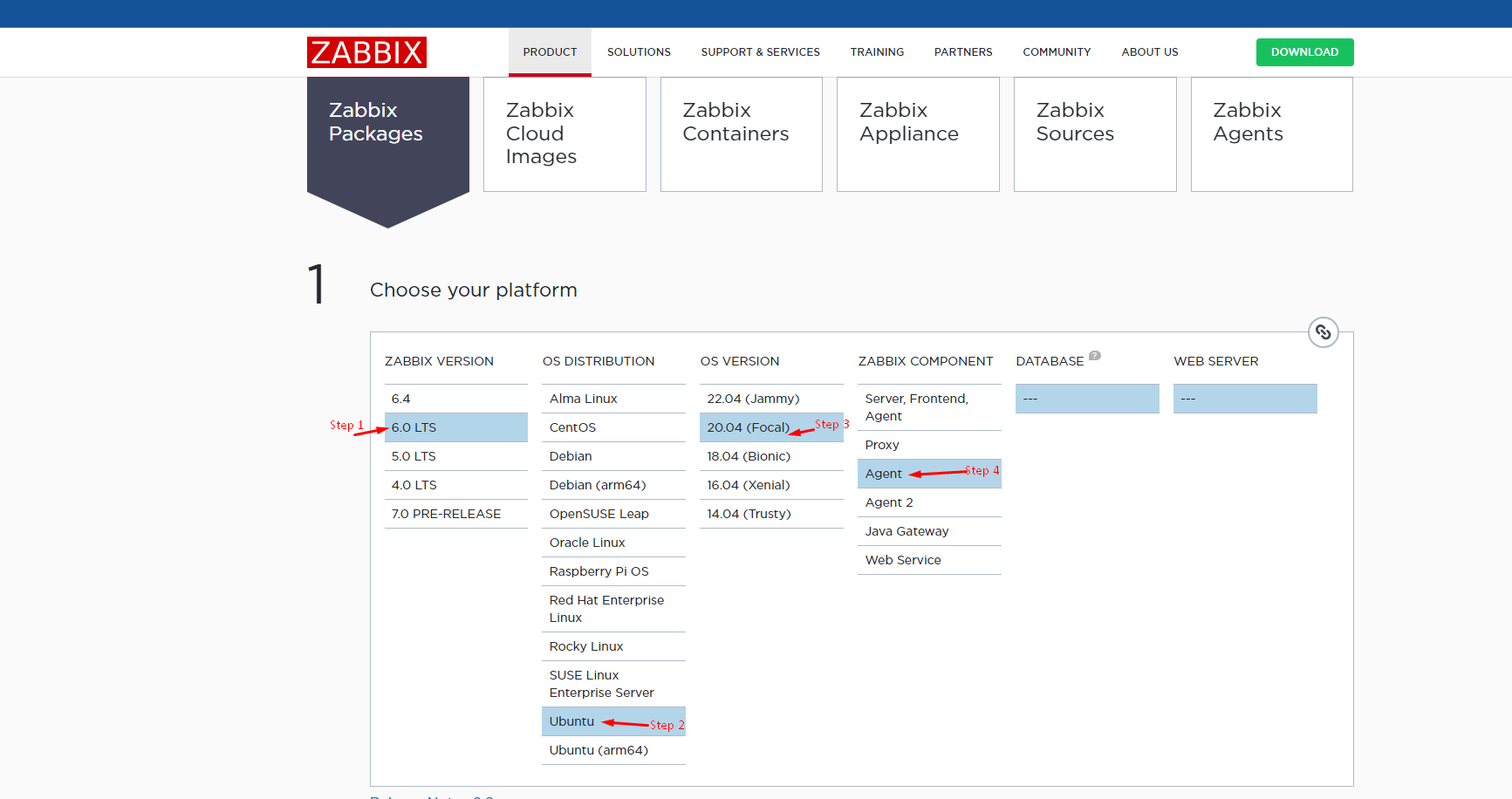Open the Solutions menu
The width and height of the screenshot is (1512, 799).
tap(639, 52)
